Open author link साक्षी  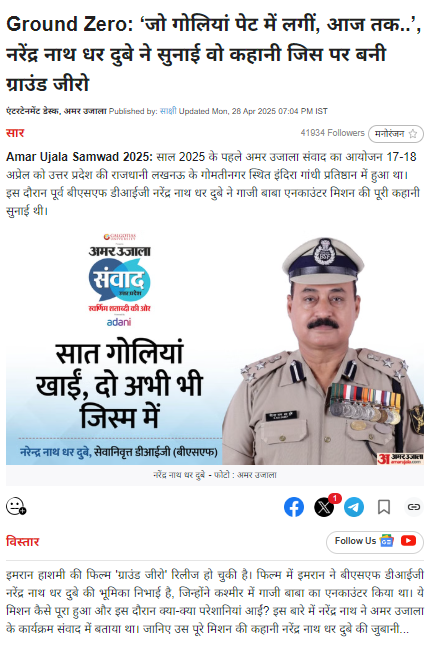(x=168, y=111)
